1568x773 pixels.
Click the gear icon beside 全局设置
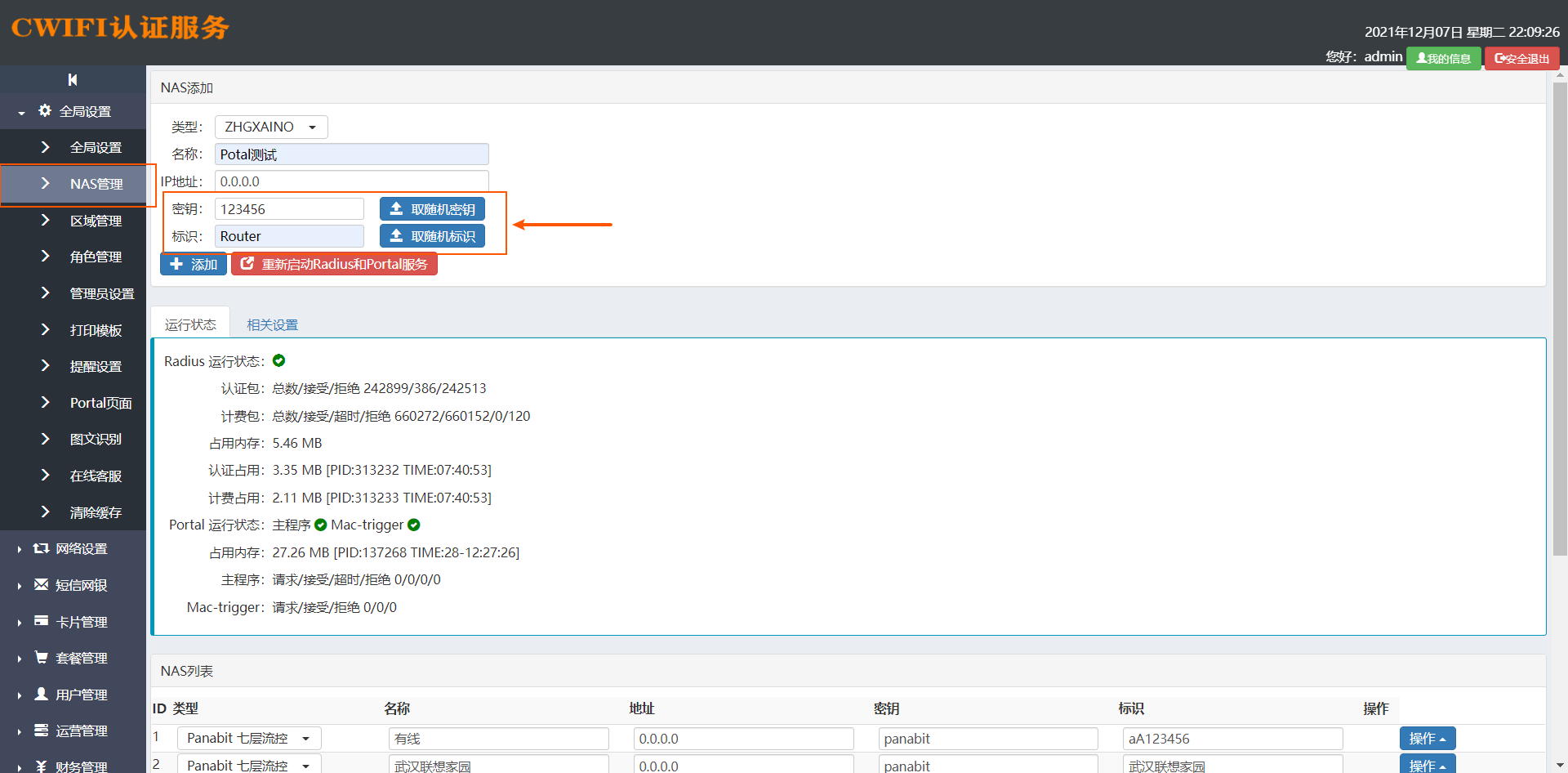[45, 110]
